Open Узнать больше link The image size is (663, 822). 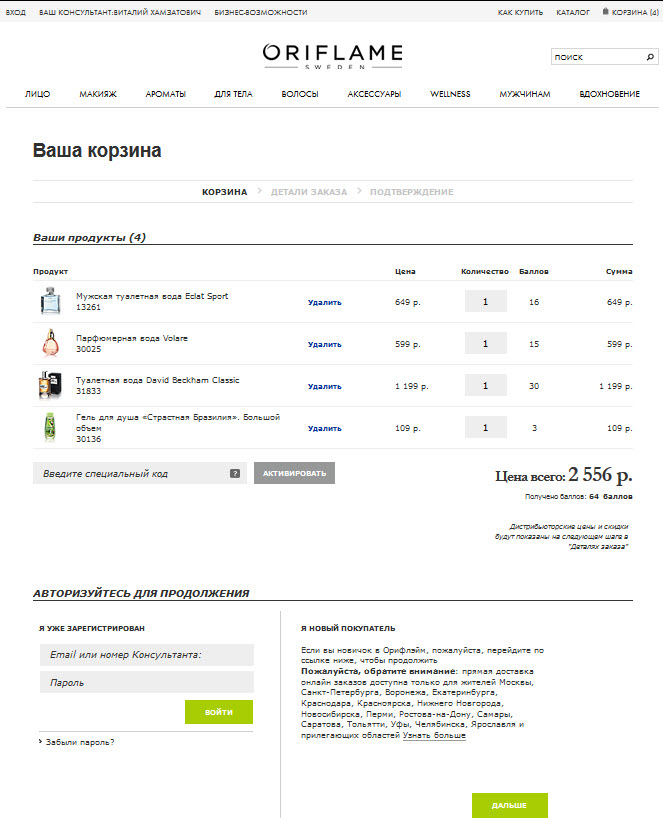click(x=434, y=735)
